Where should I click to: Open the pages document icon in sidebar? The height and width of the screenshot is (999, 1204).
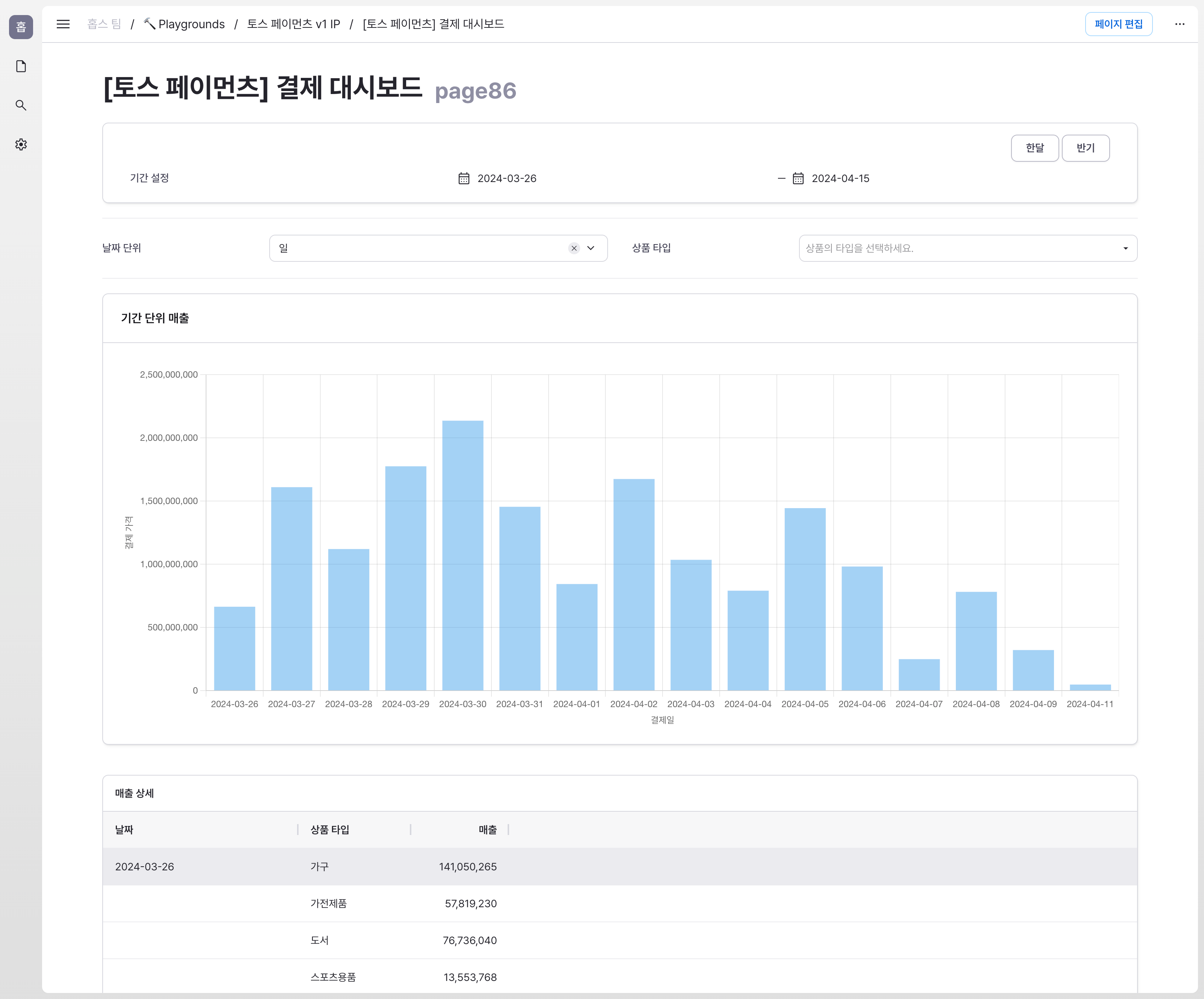coord(21,67)
